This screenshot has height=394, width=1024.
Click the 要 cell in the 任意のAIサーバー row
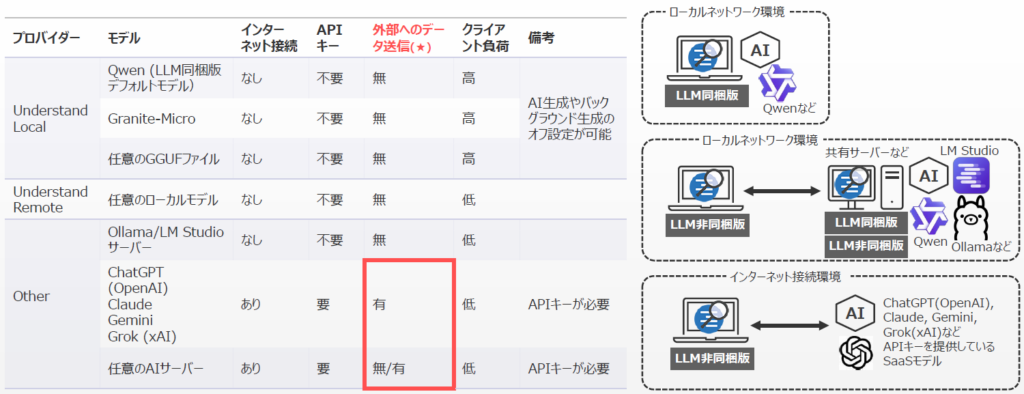click(x=323, y=369)
